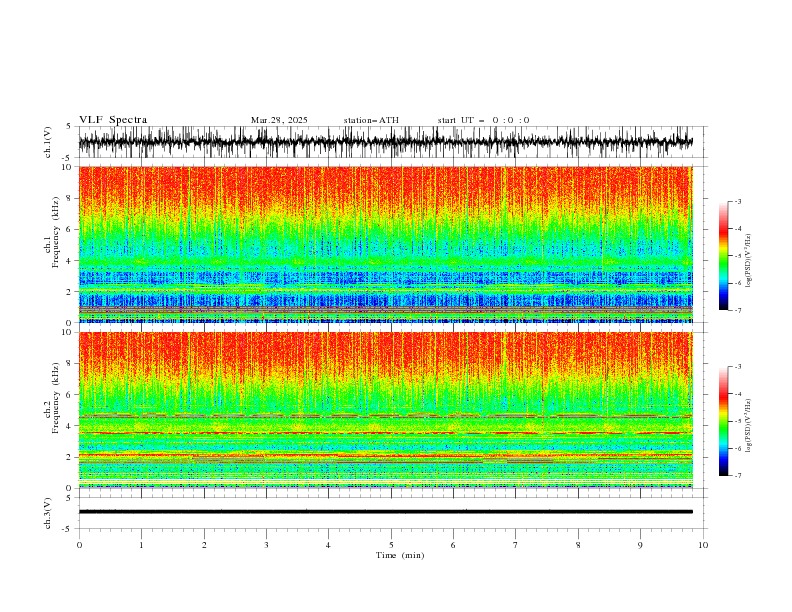Click the date 'Mar.28, 2025'

[279, 120]
